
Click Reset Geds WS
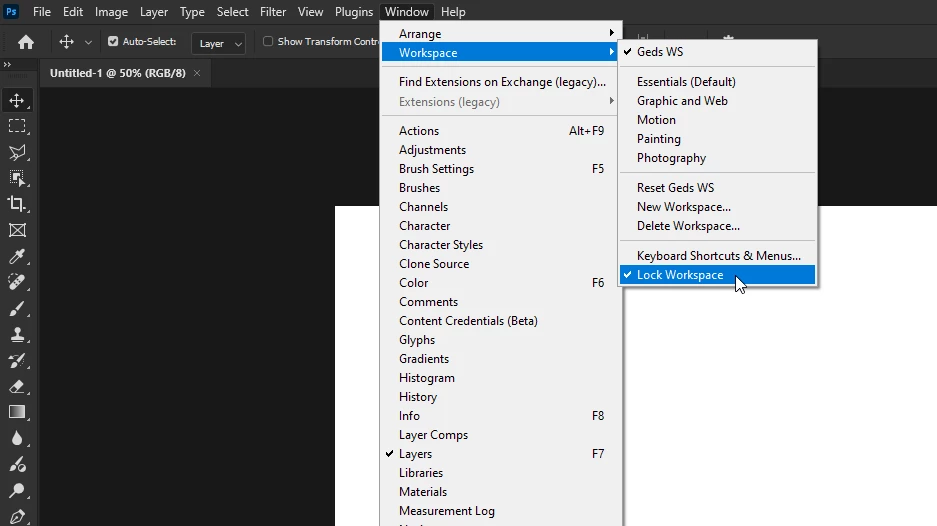[717, 188]
